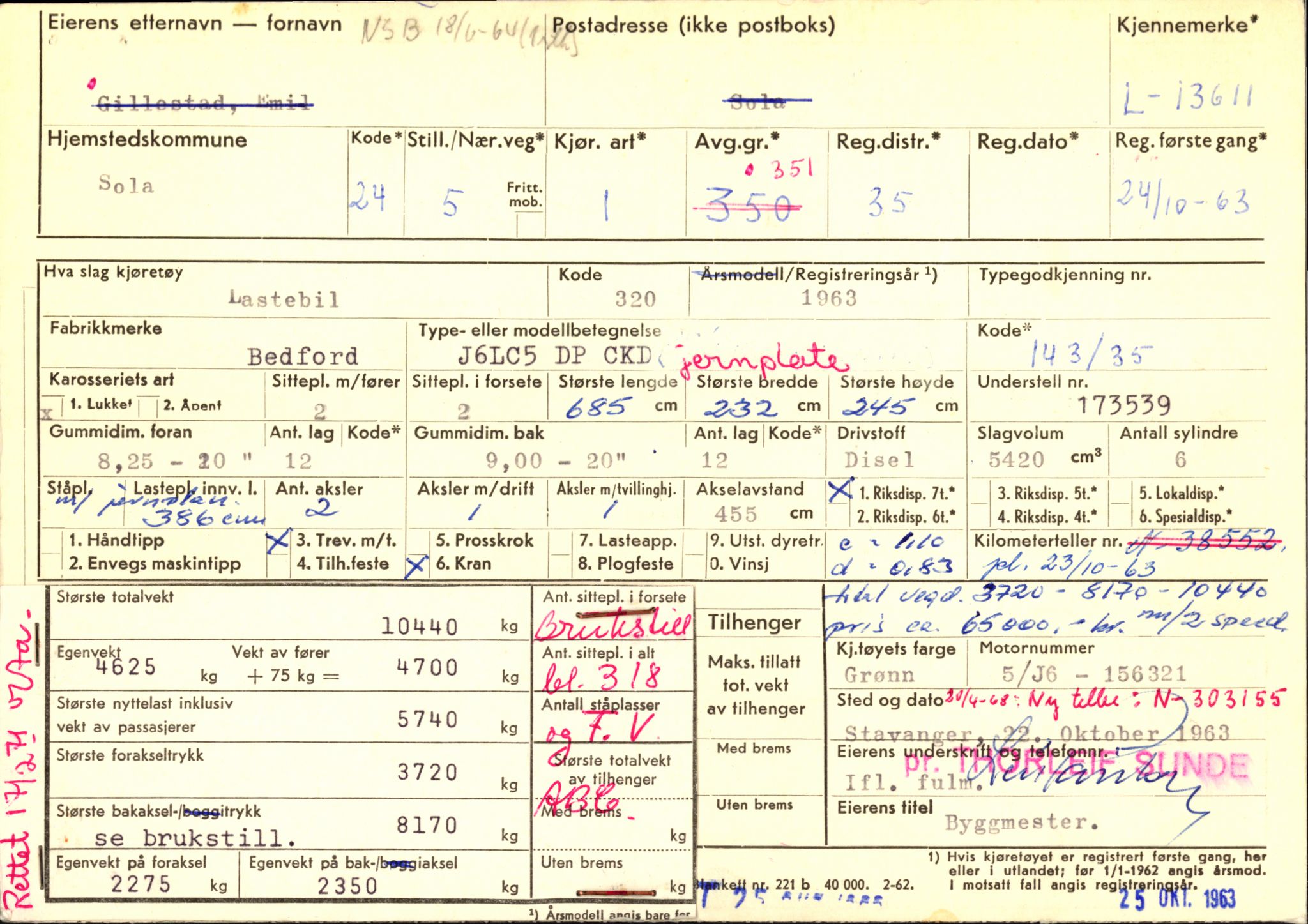1308x924 pixels.
Task: Click the note 'se brukstill.'
Action: pyautogui.click(x=195, y=838)
